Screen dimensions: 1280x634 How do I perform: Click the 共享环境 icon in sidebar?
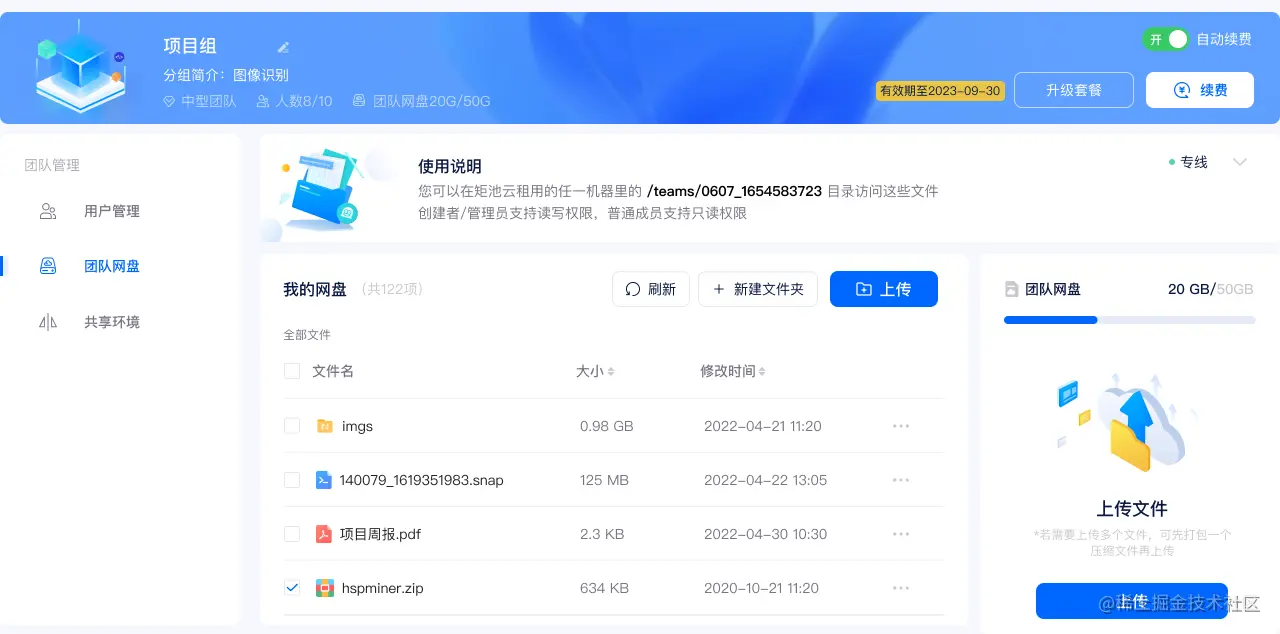pyautogui.click(x=48, y=322)
